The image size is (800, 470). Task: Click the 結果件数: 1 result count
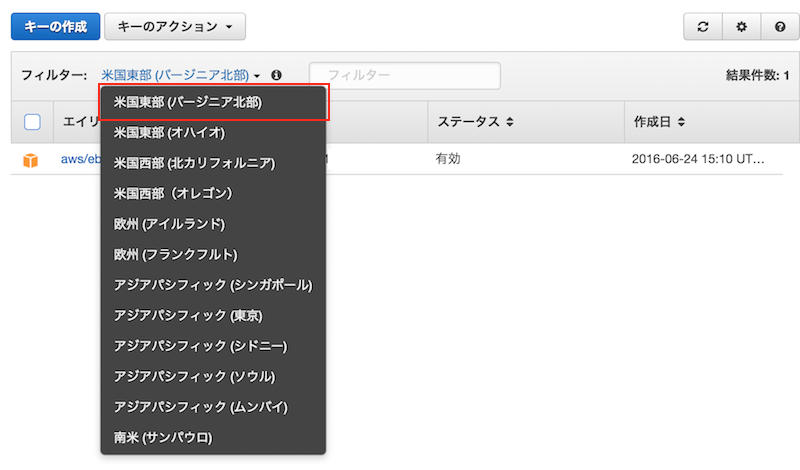tap(758, 76)
